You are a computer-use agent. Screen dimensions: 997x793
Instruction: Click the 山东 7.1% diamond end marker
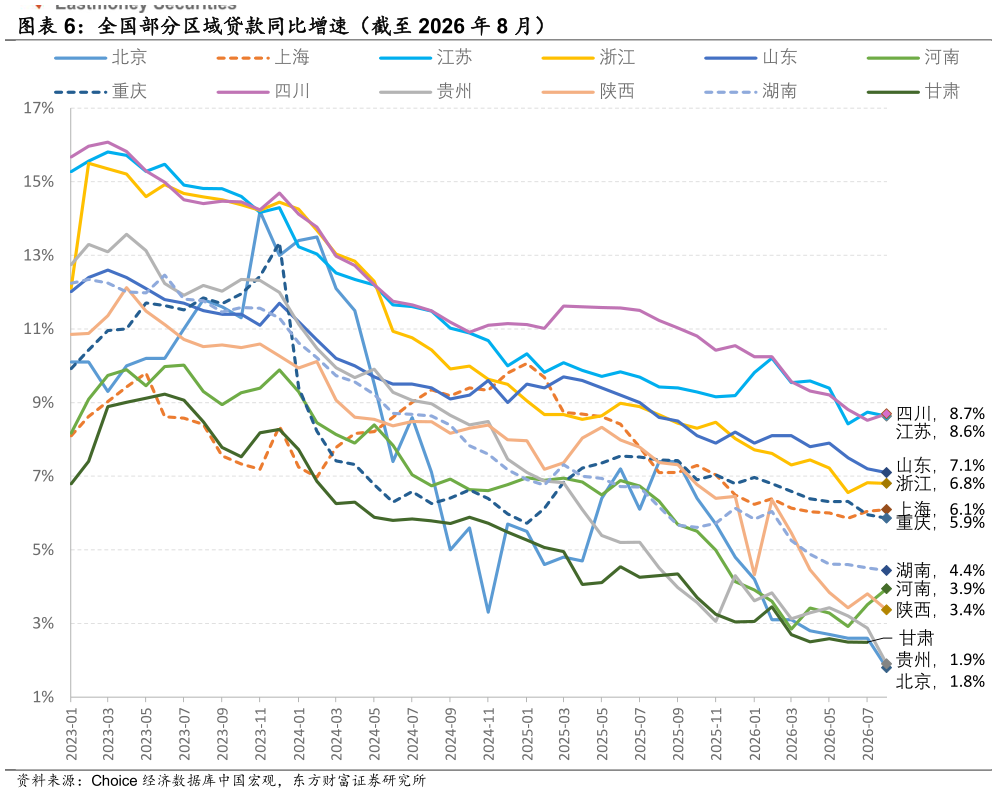coord(886,472)
